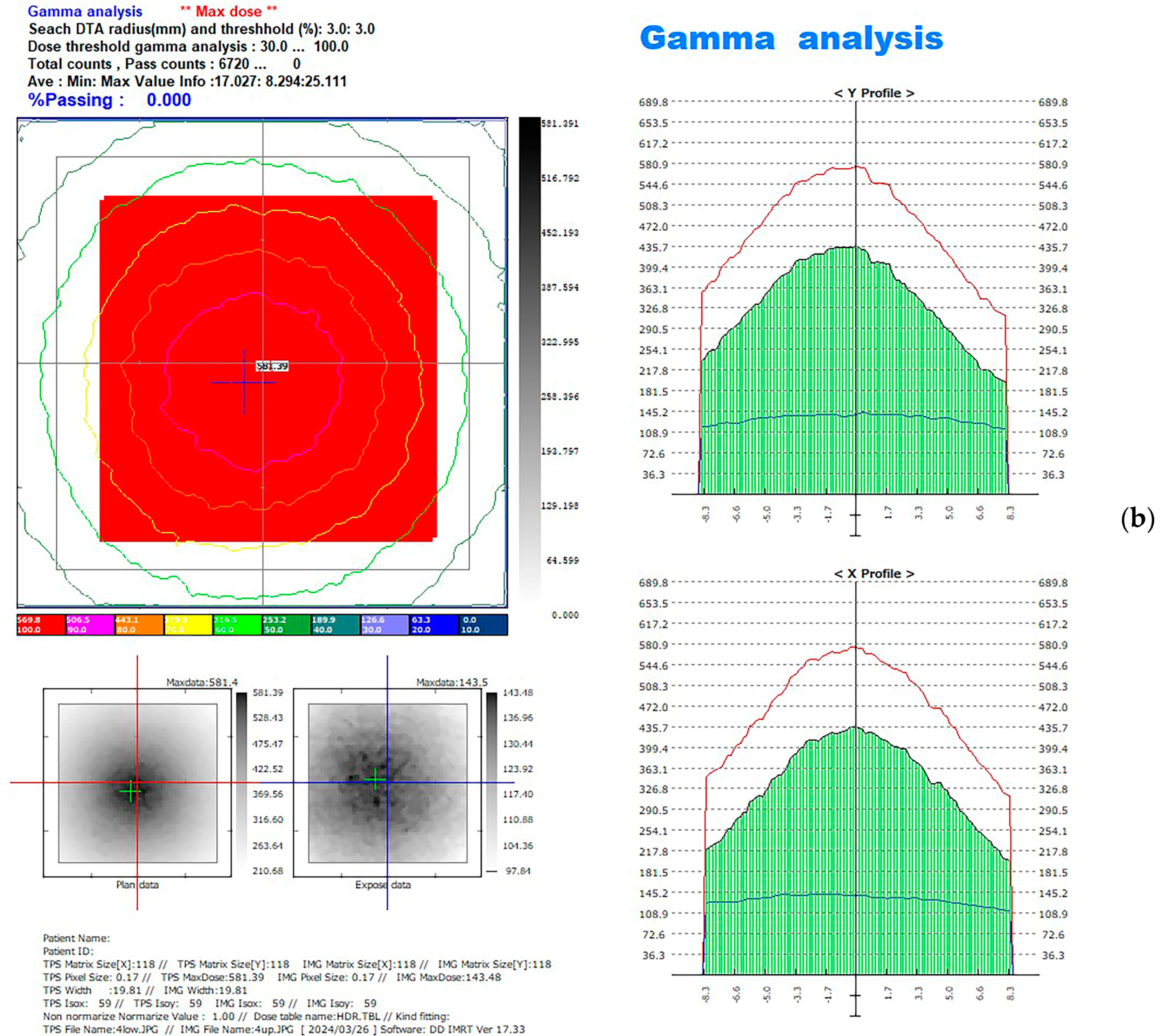This screenshot has width=1161, height=1036.
Task: Select the yellow 70.0 isodose swatch
Action: coord(188,624)
